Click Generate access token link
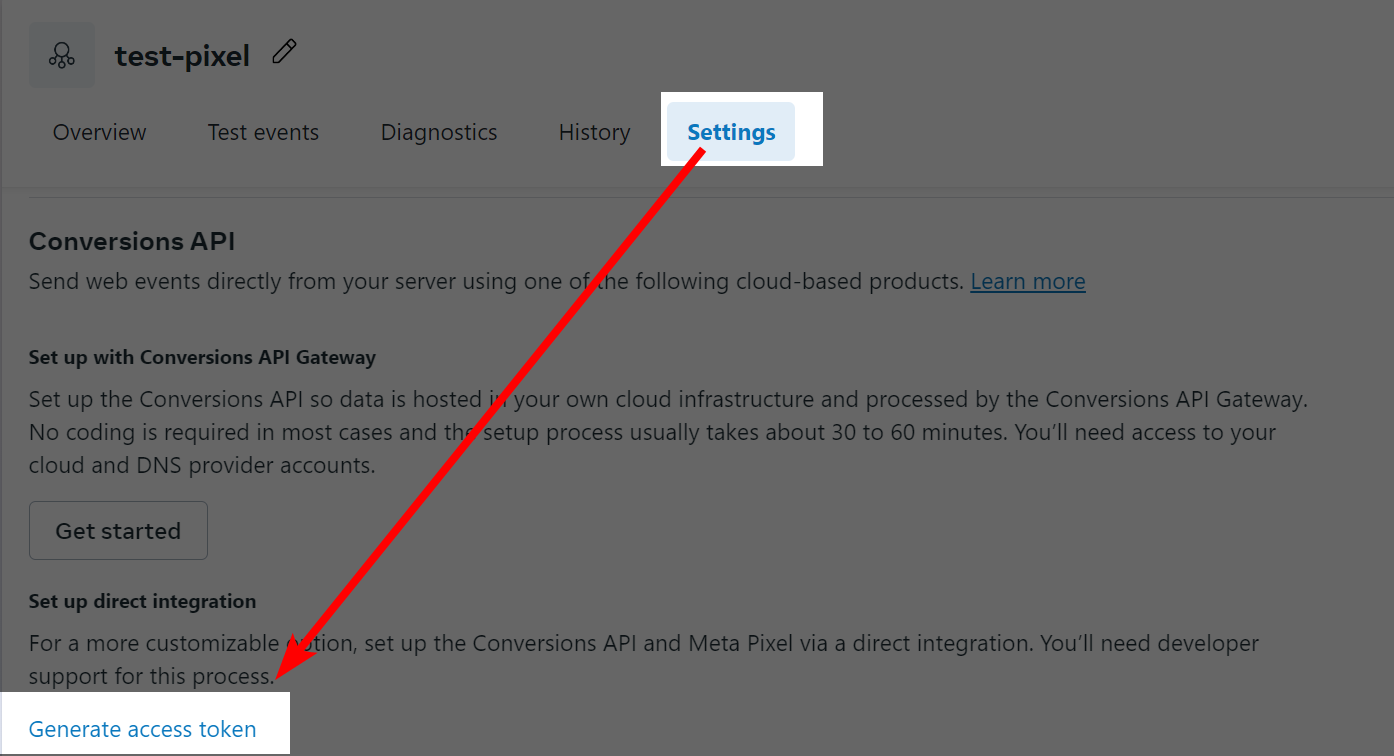Image resolution: width=1394 pixels, height=756 pixels. click(143, 729)
